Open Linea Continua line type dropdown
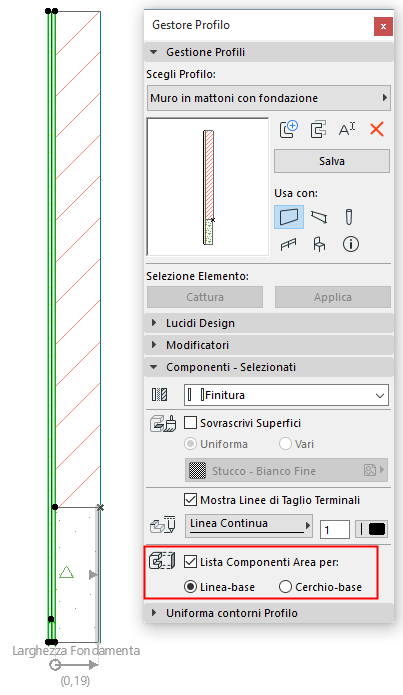Viewport: 403px width, 695px height. click(249, 526)
